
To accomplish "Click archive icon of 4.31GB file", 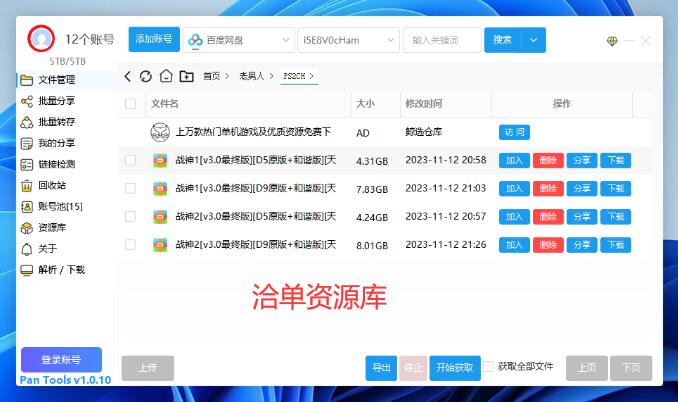I will [160, 160].
